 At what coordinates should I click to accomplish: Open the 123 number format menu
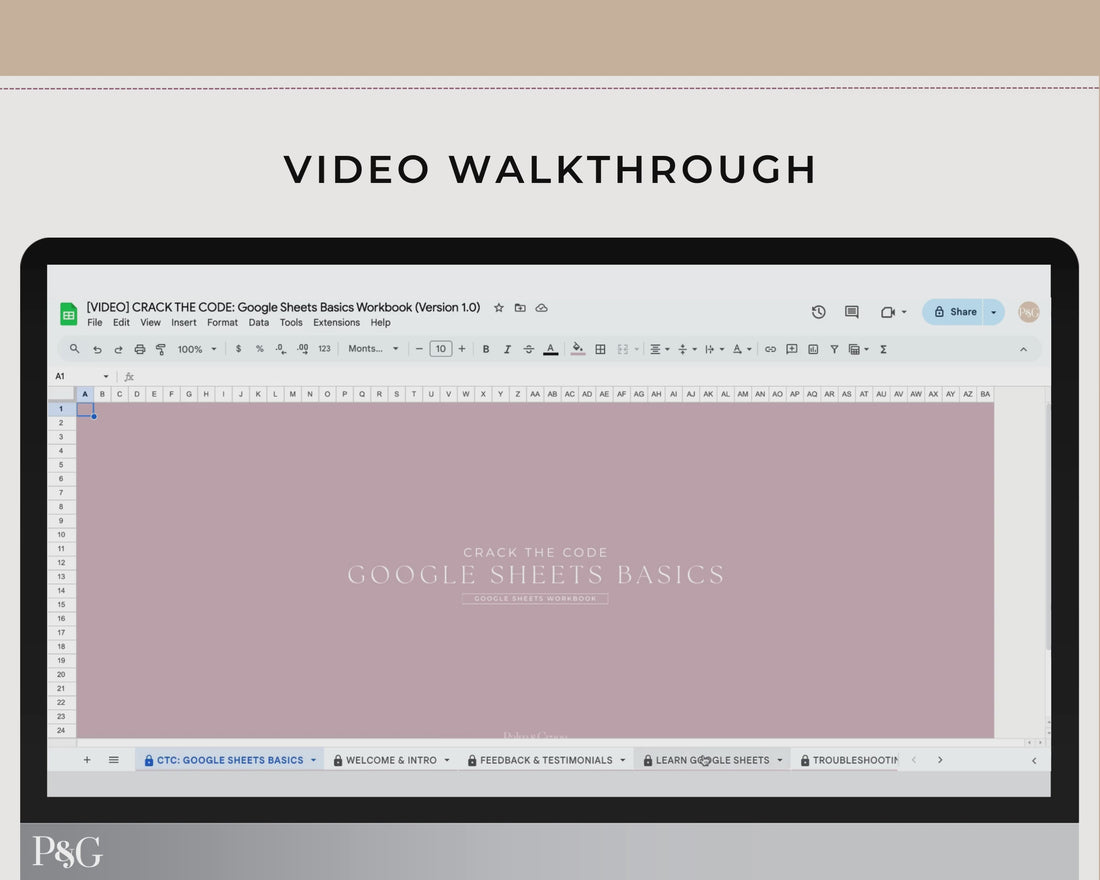(x=324, y=349)
